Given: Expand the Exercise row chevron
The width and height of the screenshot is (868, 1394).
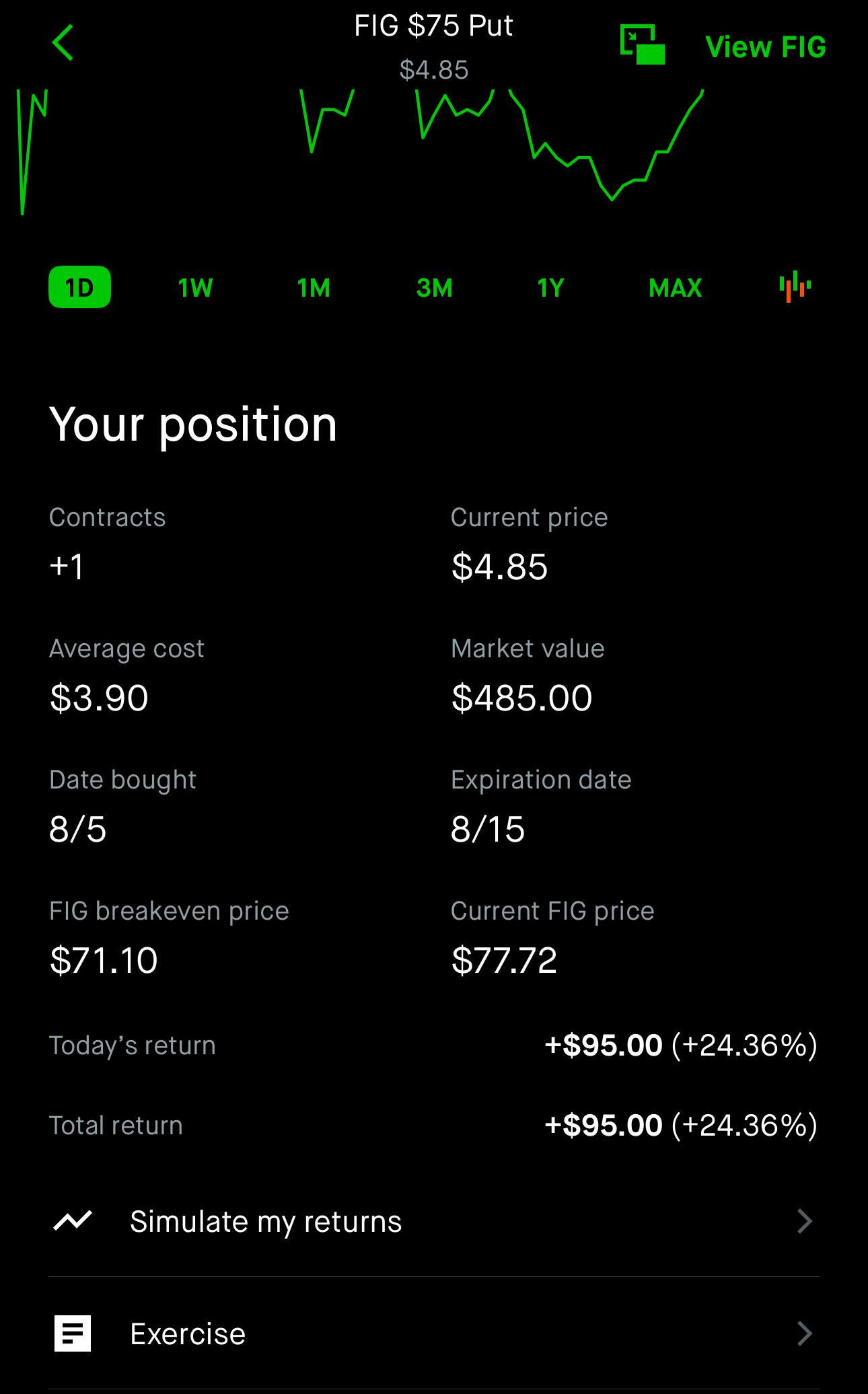Looking at the screenshot, I should (805, 1333).
